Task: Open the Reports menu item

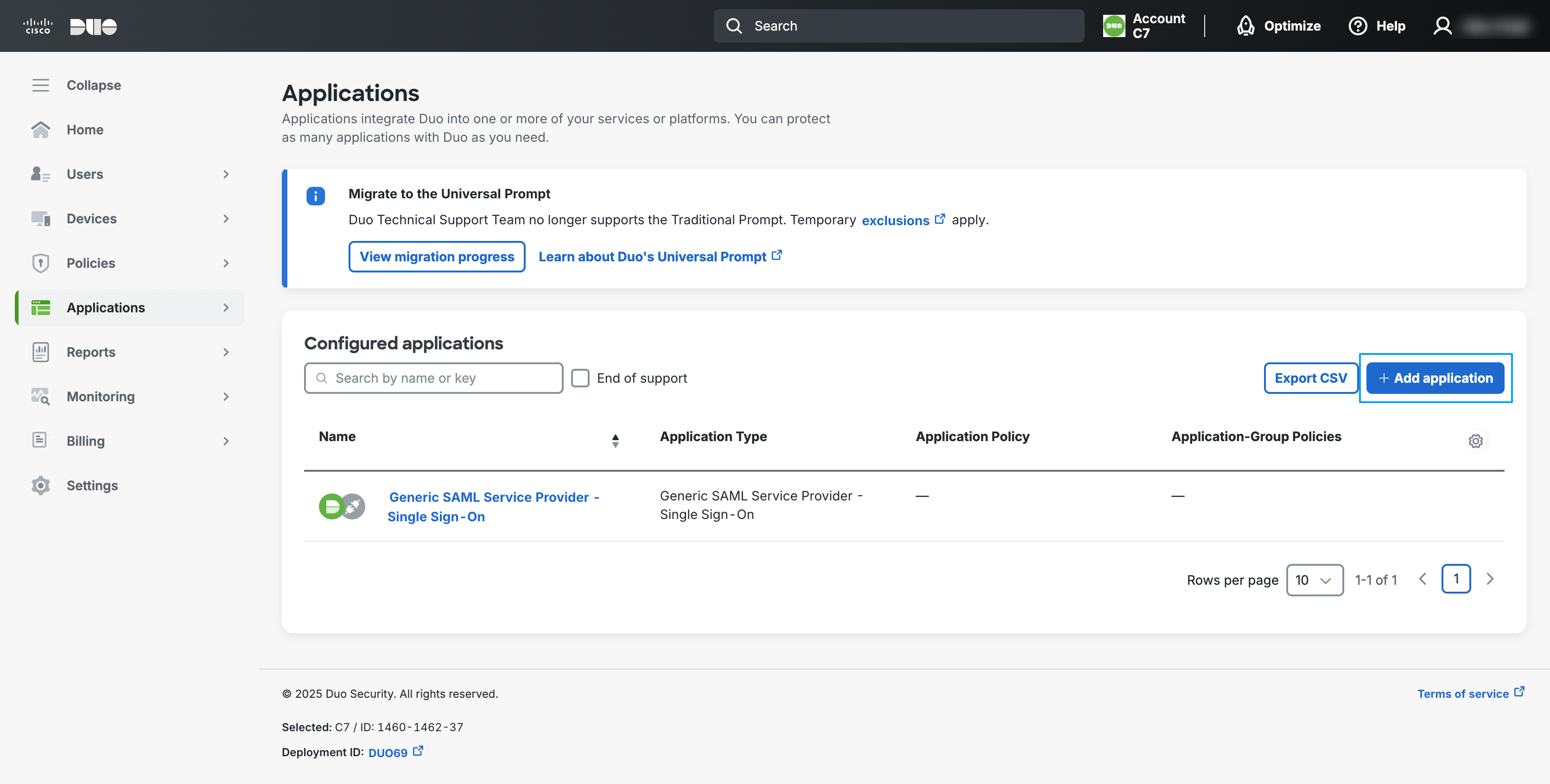Action: tap(91, 352)
